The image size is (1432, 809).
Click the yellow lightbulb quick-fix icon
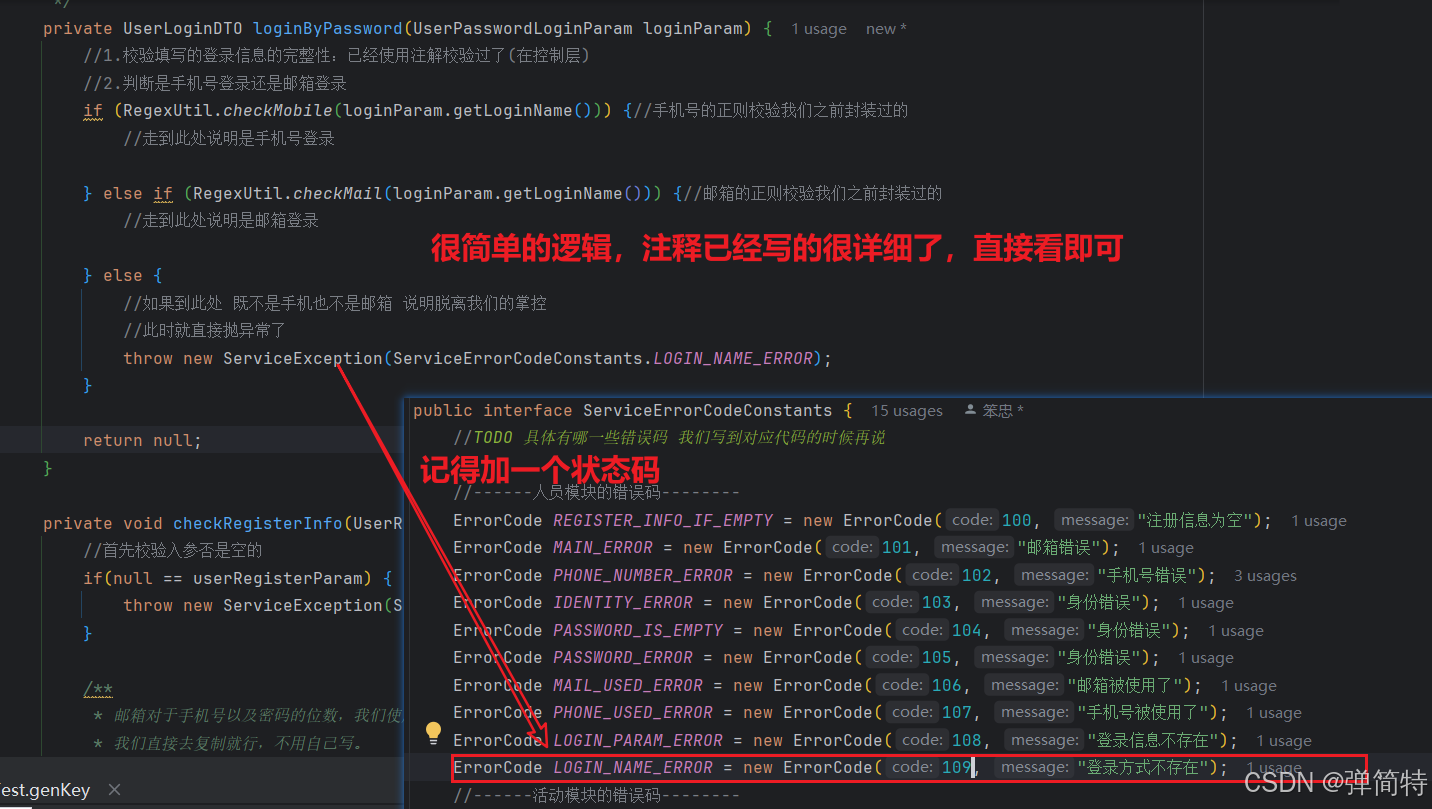(433, 733)
